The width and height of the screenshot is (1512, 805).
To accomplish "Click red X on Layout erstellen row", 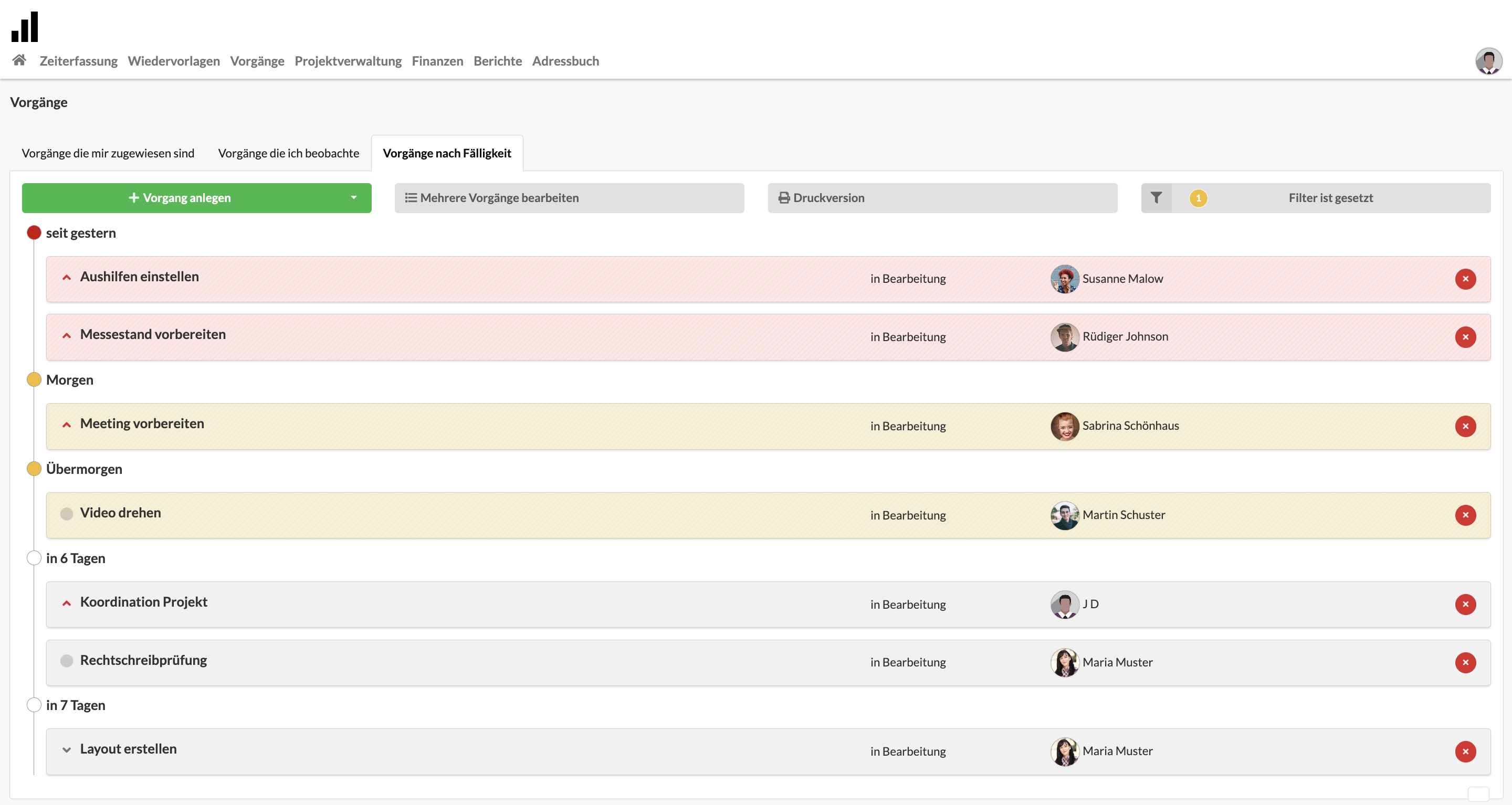I will 1465,751.
